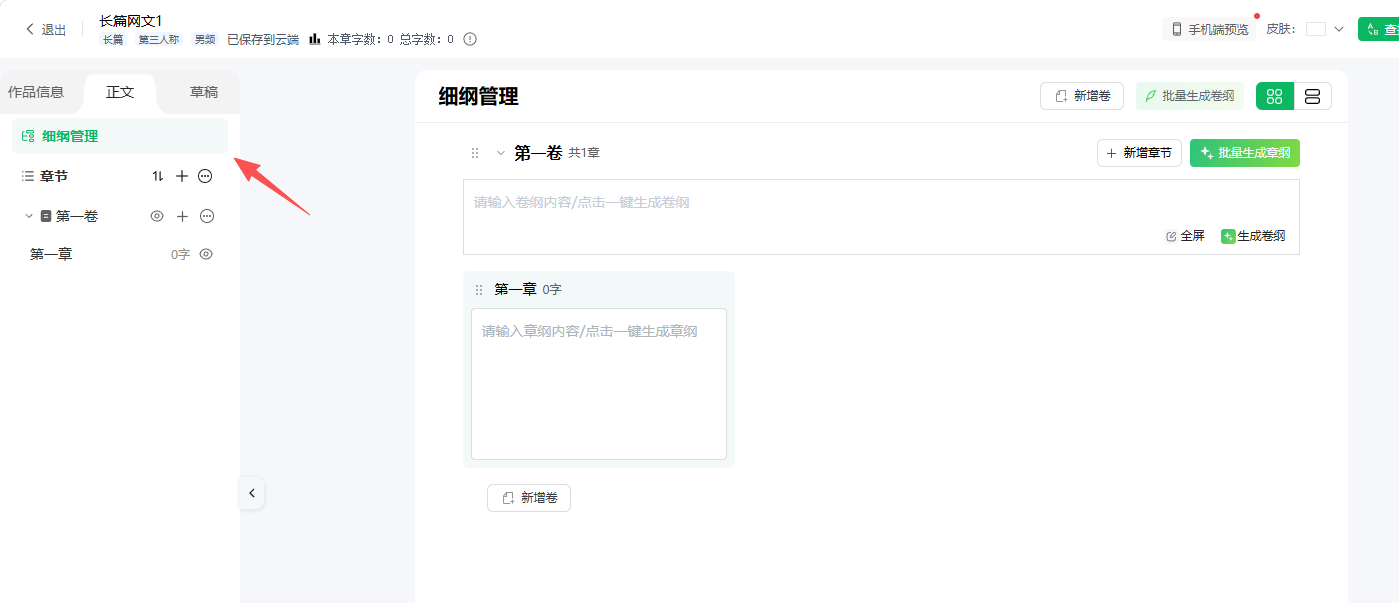The image size is (1399, 603).
Task: Click the 批量生成章纲 button
Action: click(x=1245, y=153)
